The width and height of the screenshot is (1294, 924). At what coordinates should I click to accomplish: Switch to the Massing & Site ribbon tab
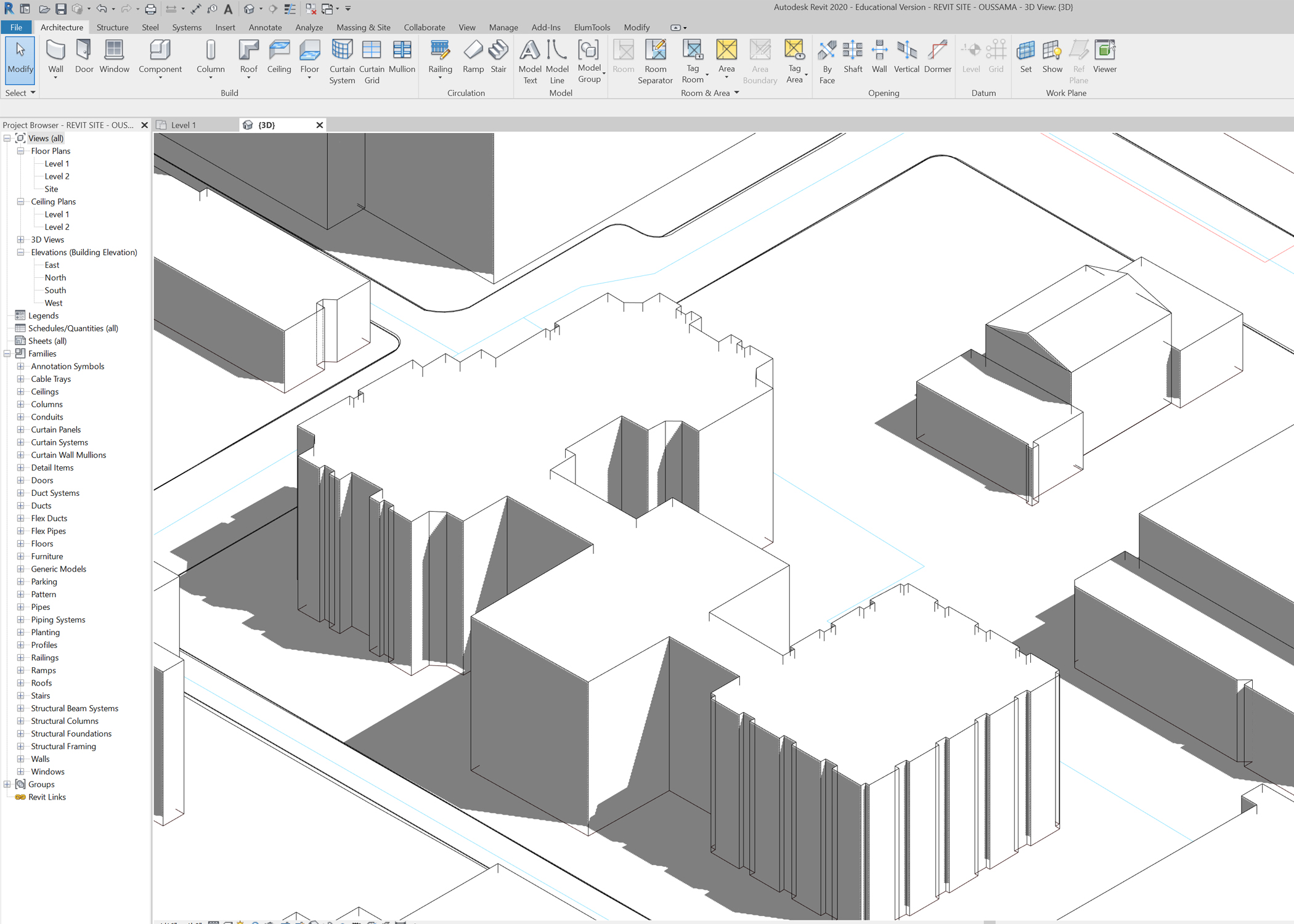point(363,27)
